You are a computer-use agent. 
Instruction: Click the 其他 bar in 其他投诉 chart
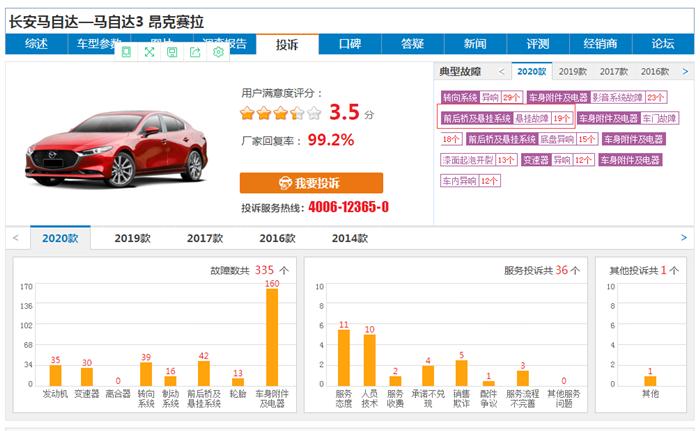pos(650,381)
